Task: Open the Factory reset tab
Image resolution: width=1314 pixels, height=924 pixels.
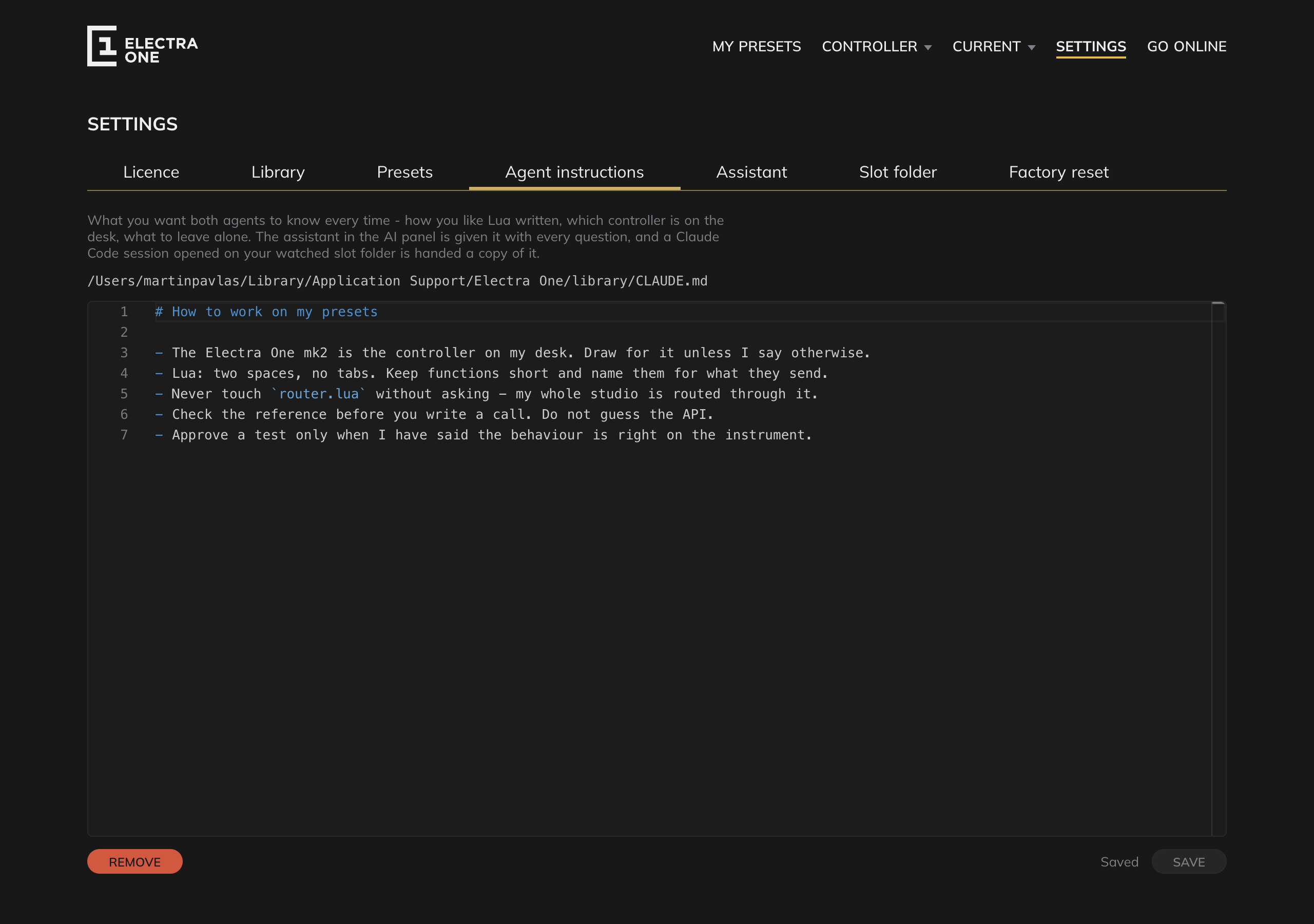Action: [1059, 172]
